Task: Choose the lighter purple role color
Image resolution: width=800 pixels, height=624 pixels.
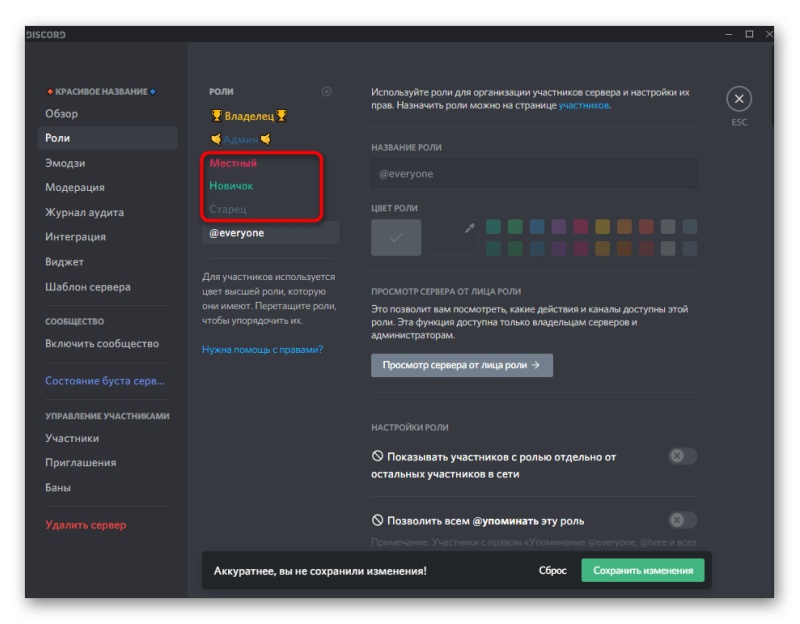Action: 559,227
